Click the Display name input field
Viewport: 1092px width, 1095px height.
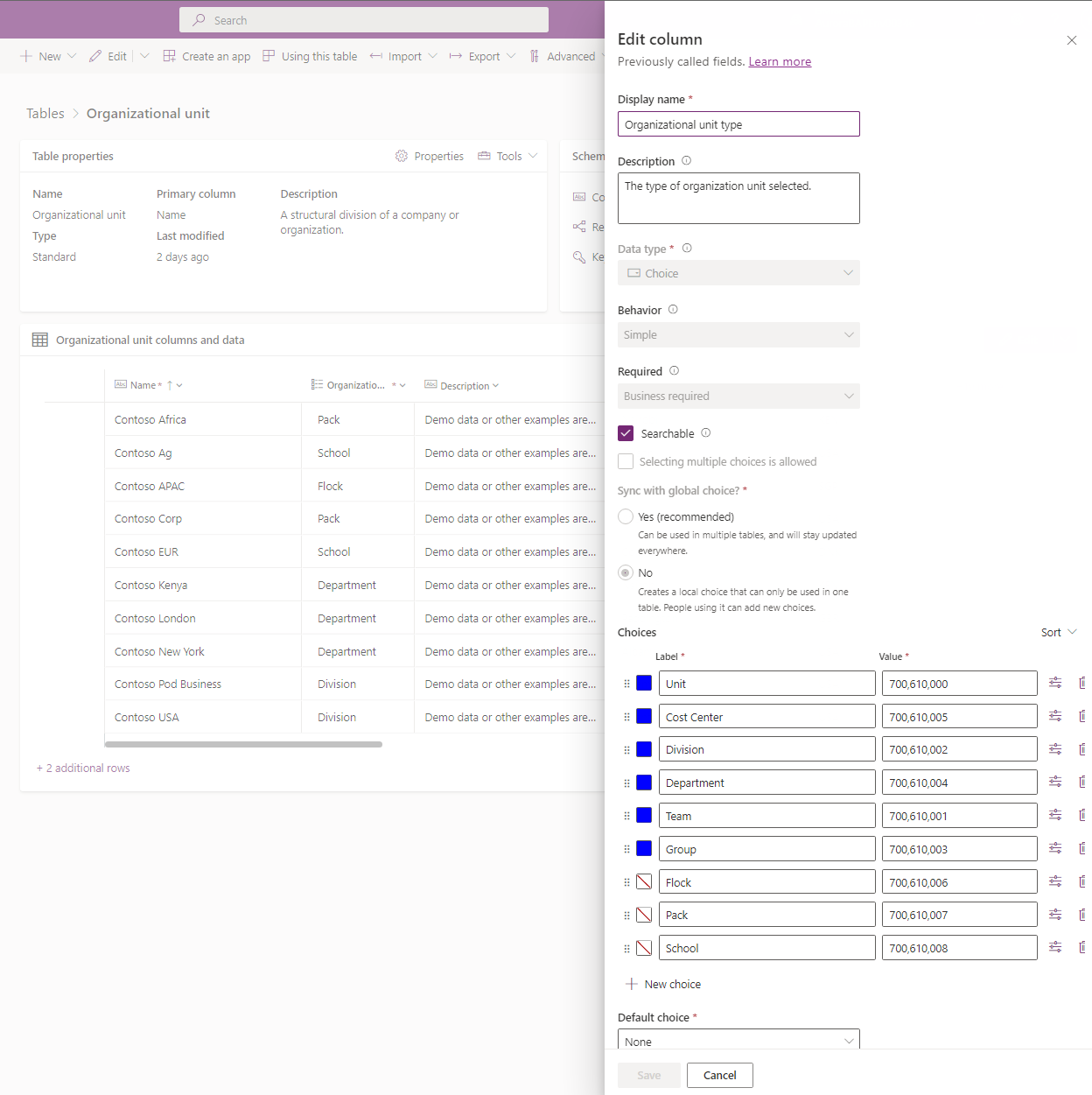738,124
